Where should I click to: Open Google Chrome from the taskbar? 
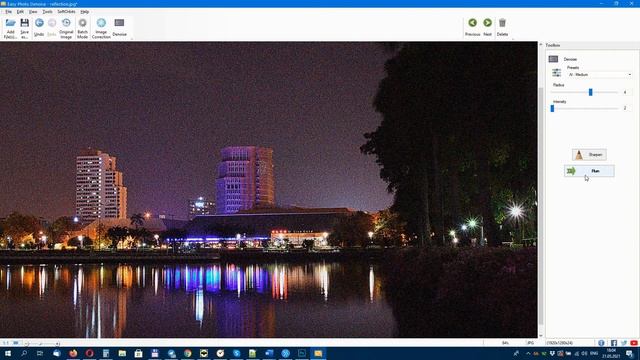[x=187, y=353]
